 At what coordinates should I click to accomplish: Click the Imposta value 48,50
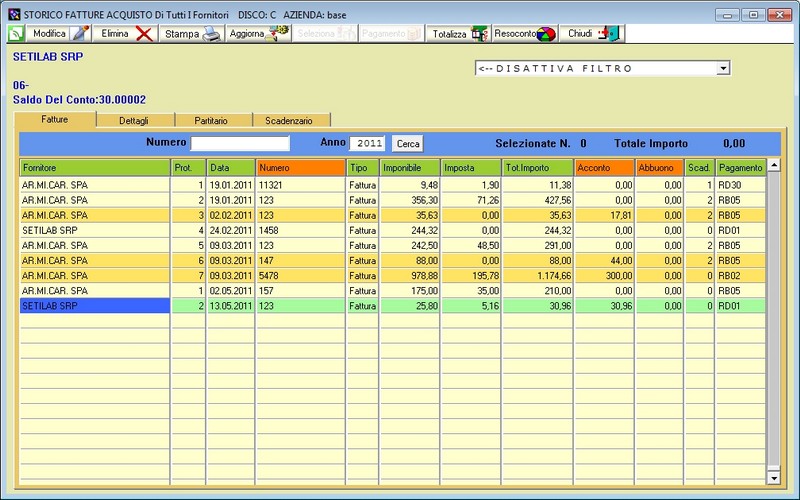471,246
